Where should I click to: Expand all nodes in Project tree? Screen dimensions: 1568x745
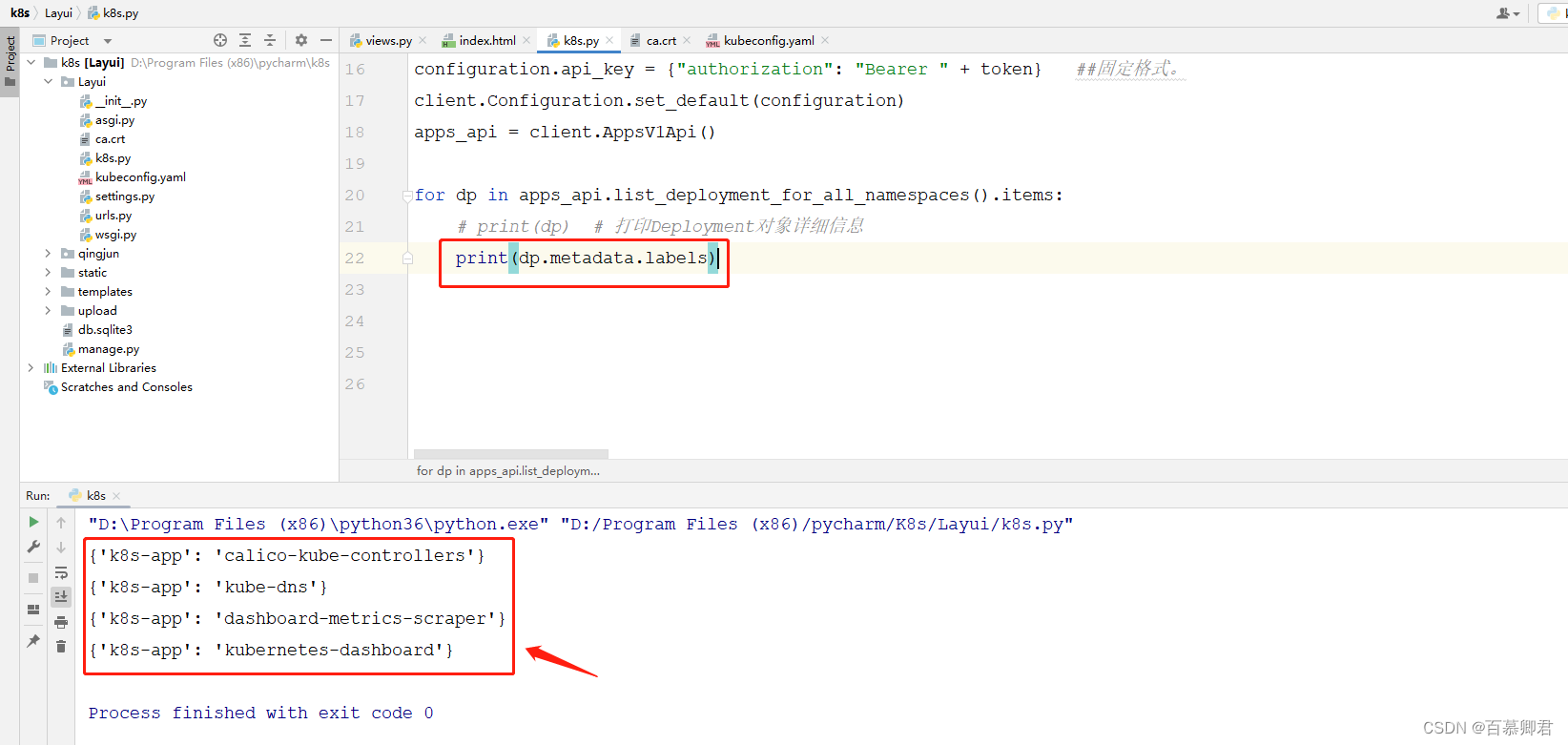(x=245, y=40)
